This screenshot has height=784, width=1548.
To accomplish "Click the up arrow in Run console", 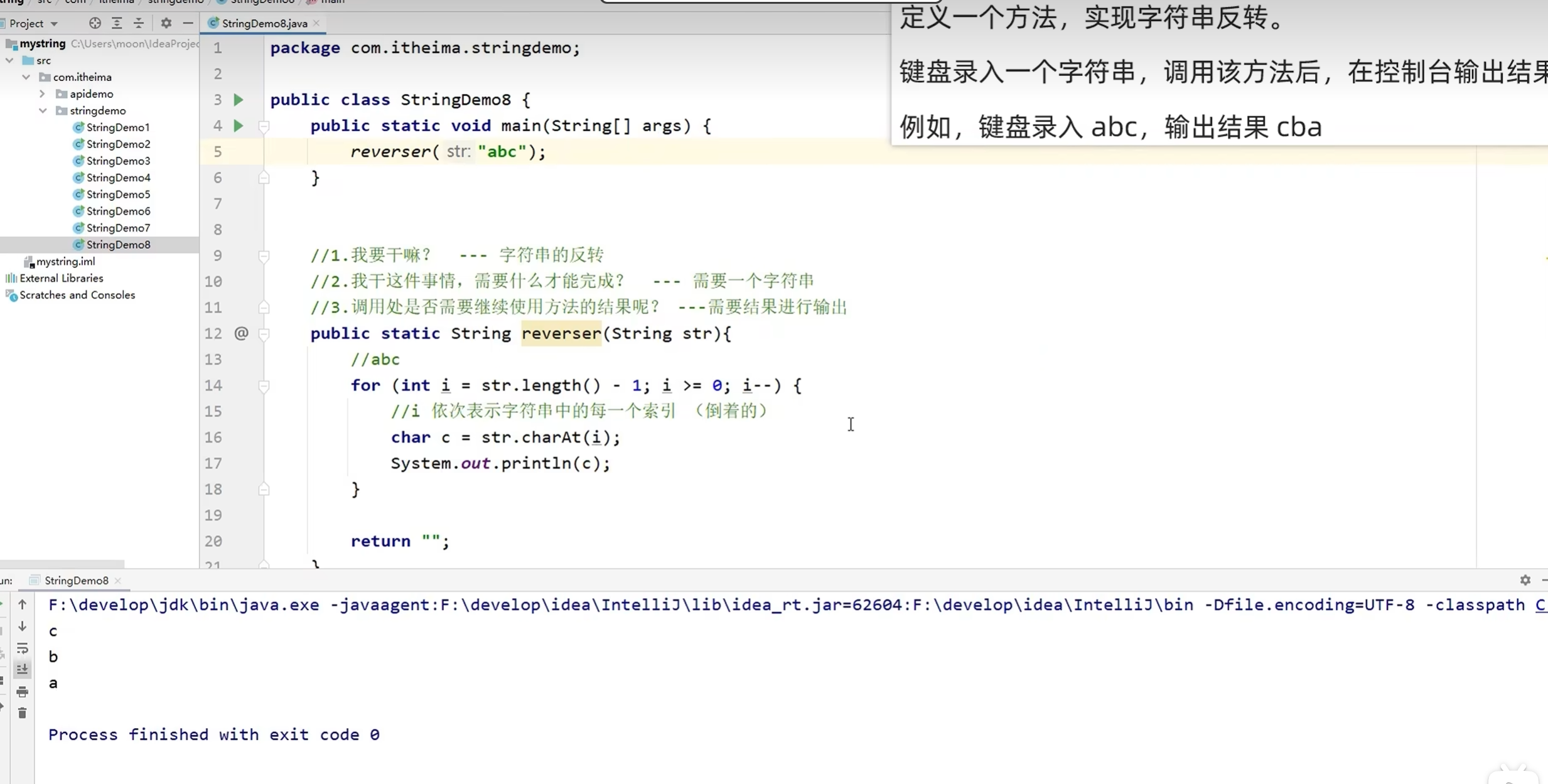I will (22, 604).
